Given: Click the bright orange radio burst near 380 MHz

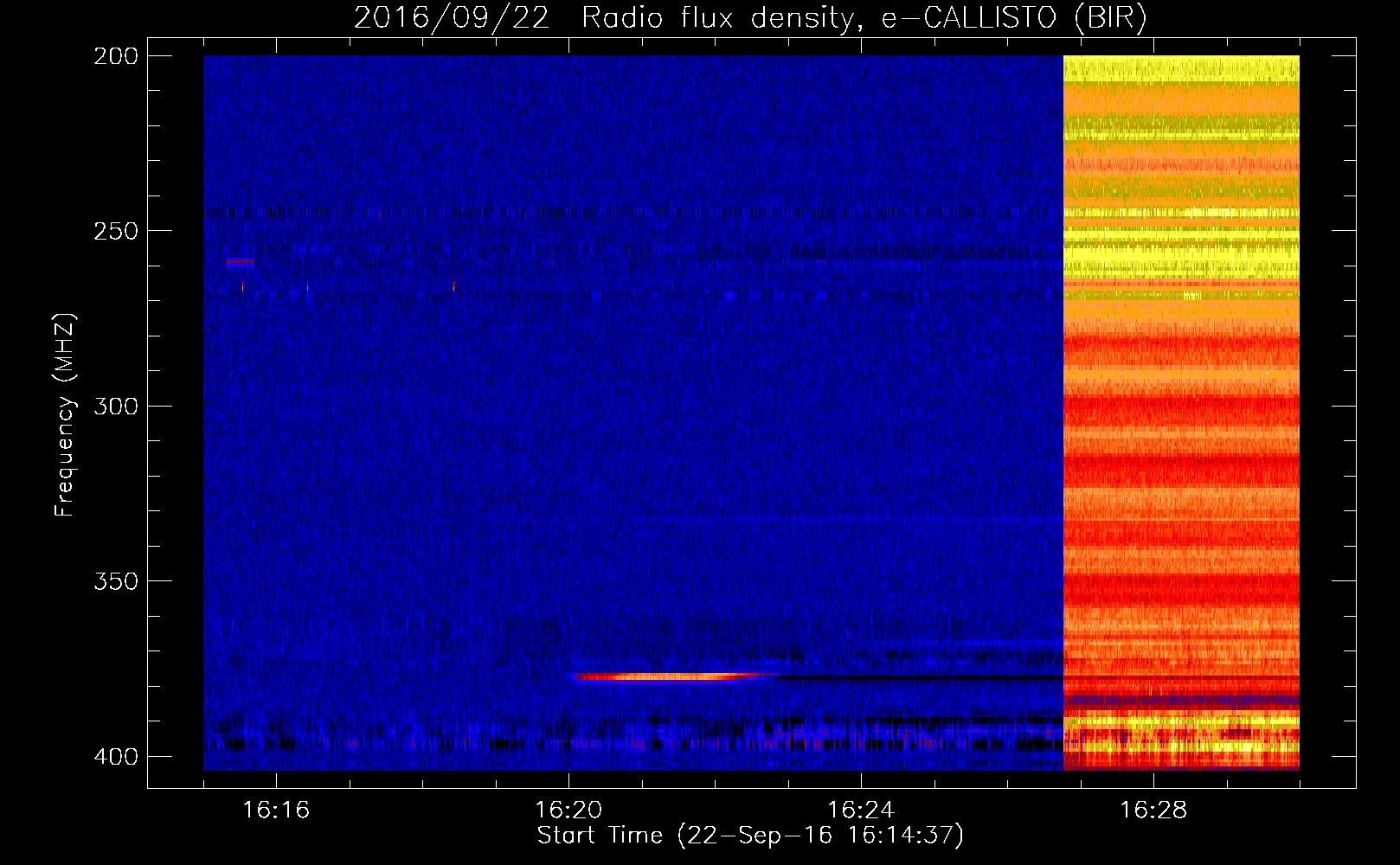Looking at the screenshot, I should click(x=675, y=676).
